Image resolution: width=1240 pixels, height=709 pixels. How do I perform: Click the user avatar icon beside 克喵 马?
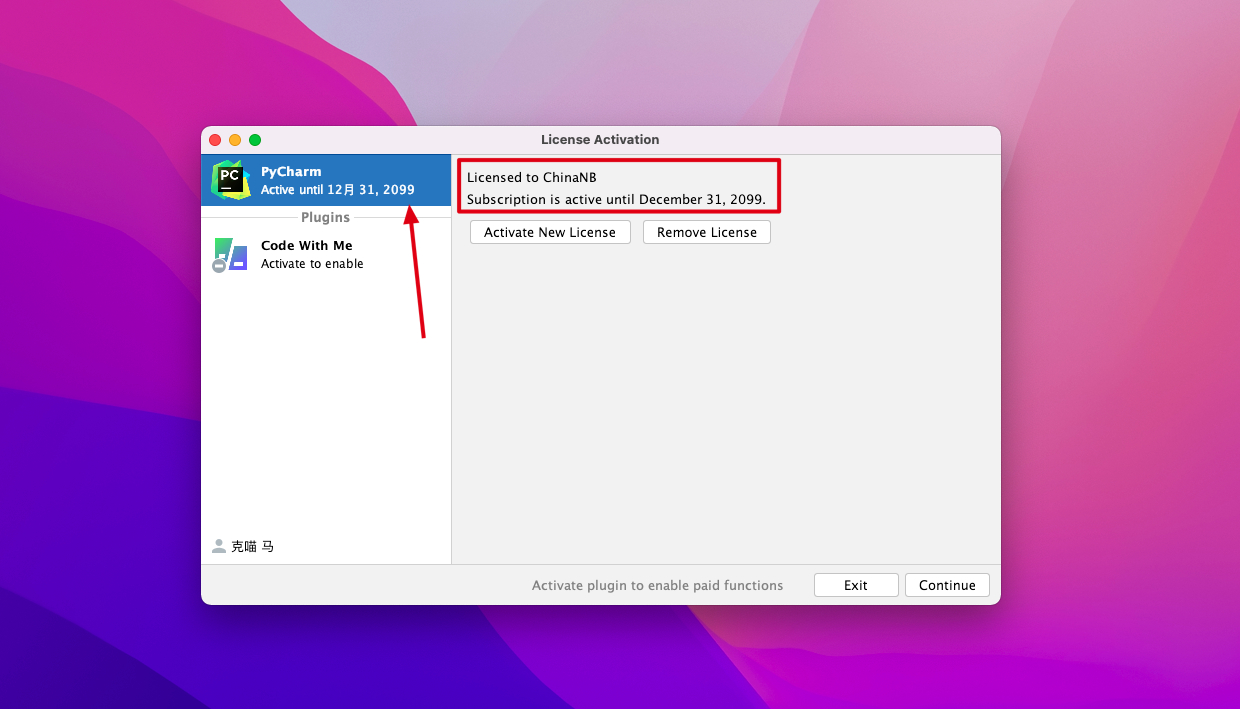click(219, 546)
